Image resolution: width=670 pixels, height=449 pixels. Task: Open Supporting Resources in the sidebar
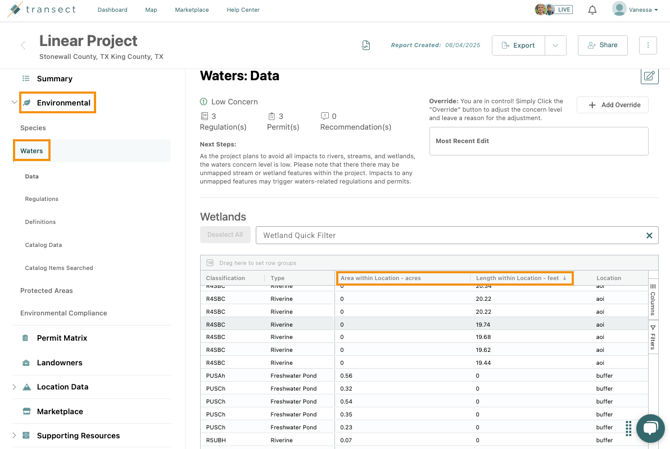pos(78,436)
